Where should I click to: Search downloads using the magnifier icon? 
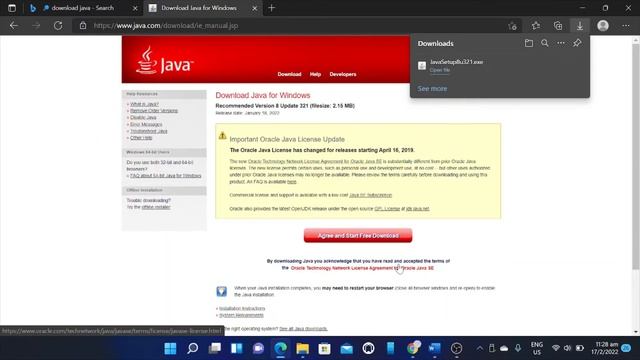click(545, 43)
